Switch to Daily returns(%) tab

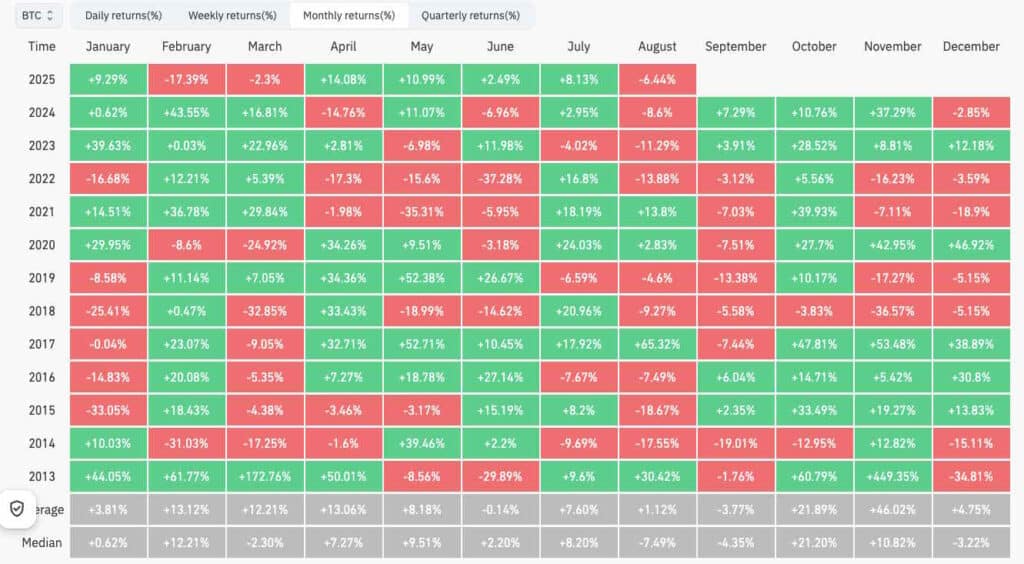click(x=123, y=16)
